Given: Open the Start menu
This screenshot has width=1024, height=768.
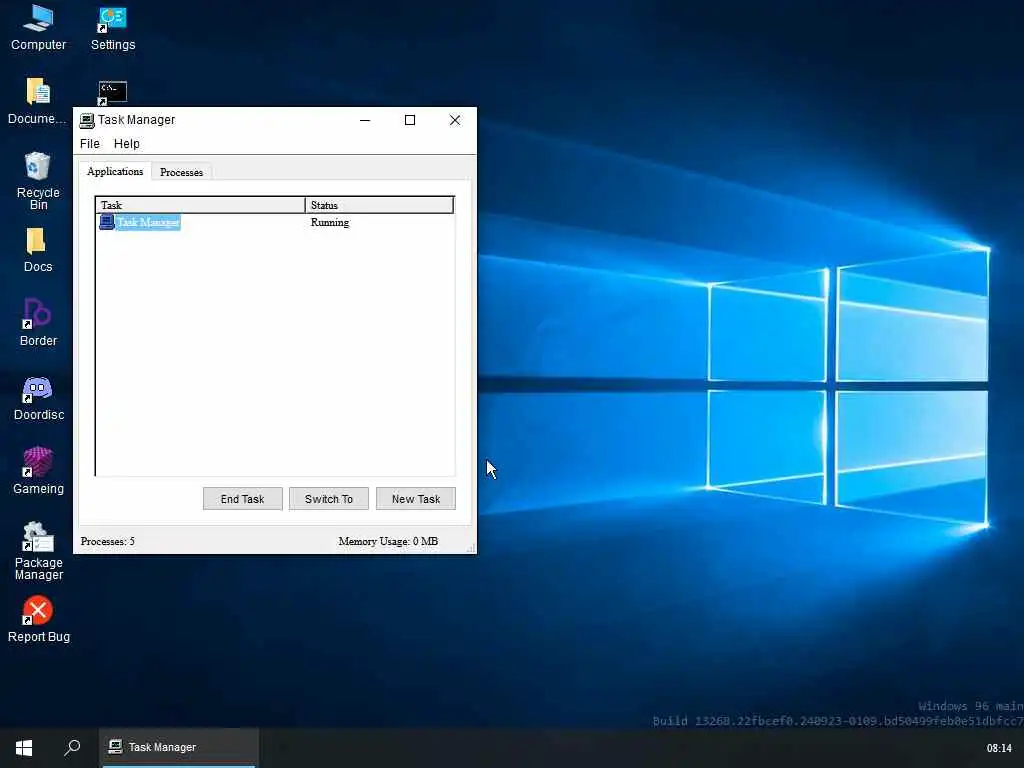Looking at the screenshot, I should (24, 748).
